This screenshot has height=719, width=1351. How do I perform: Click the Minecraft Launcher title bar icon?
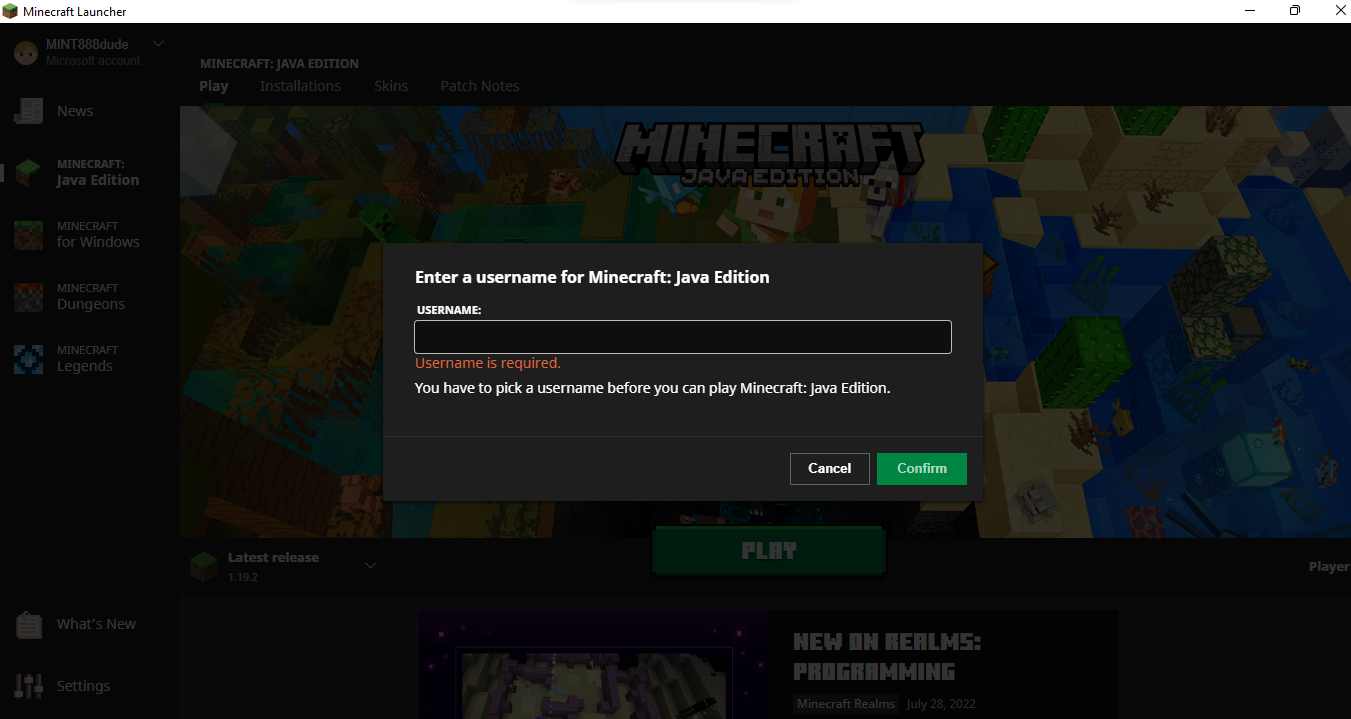tap(10, 11)
